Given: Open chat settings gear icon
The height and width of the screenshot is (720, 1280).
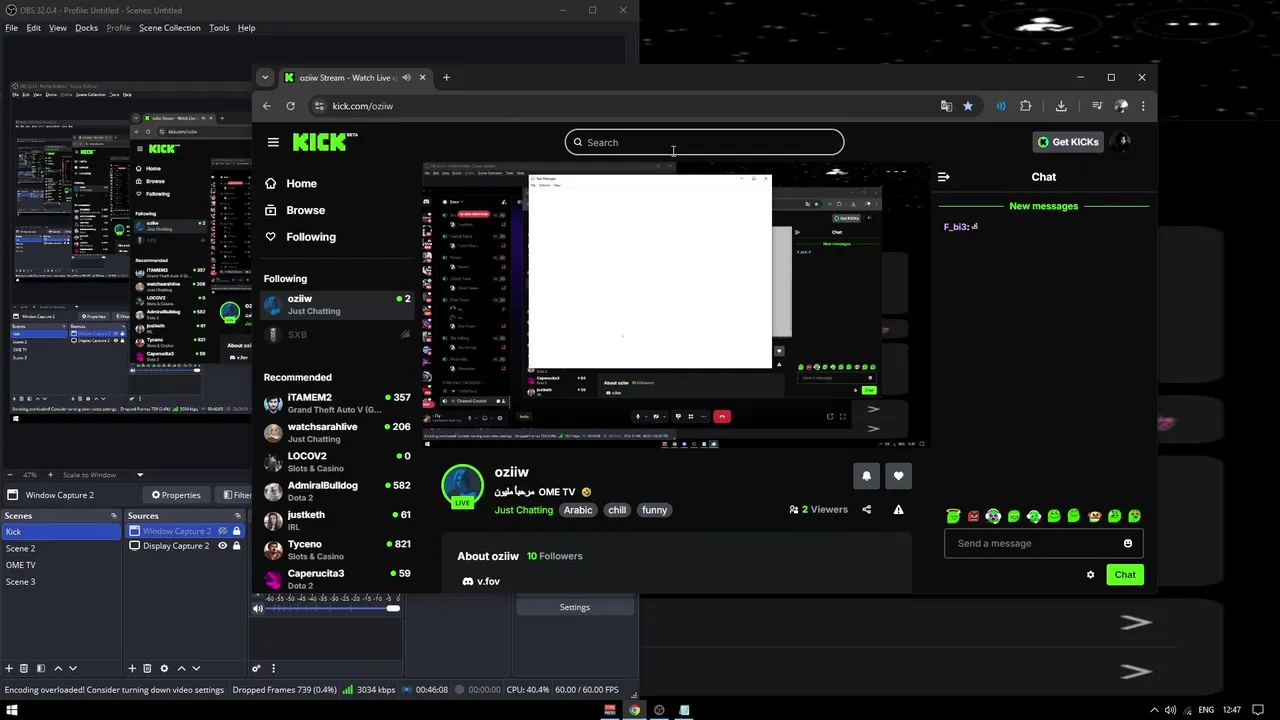Looking at the screenshot, I should (1090, 575).
